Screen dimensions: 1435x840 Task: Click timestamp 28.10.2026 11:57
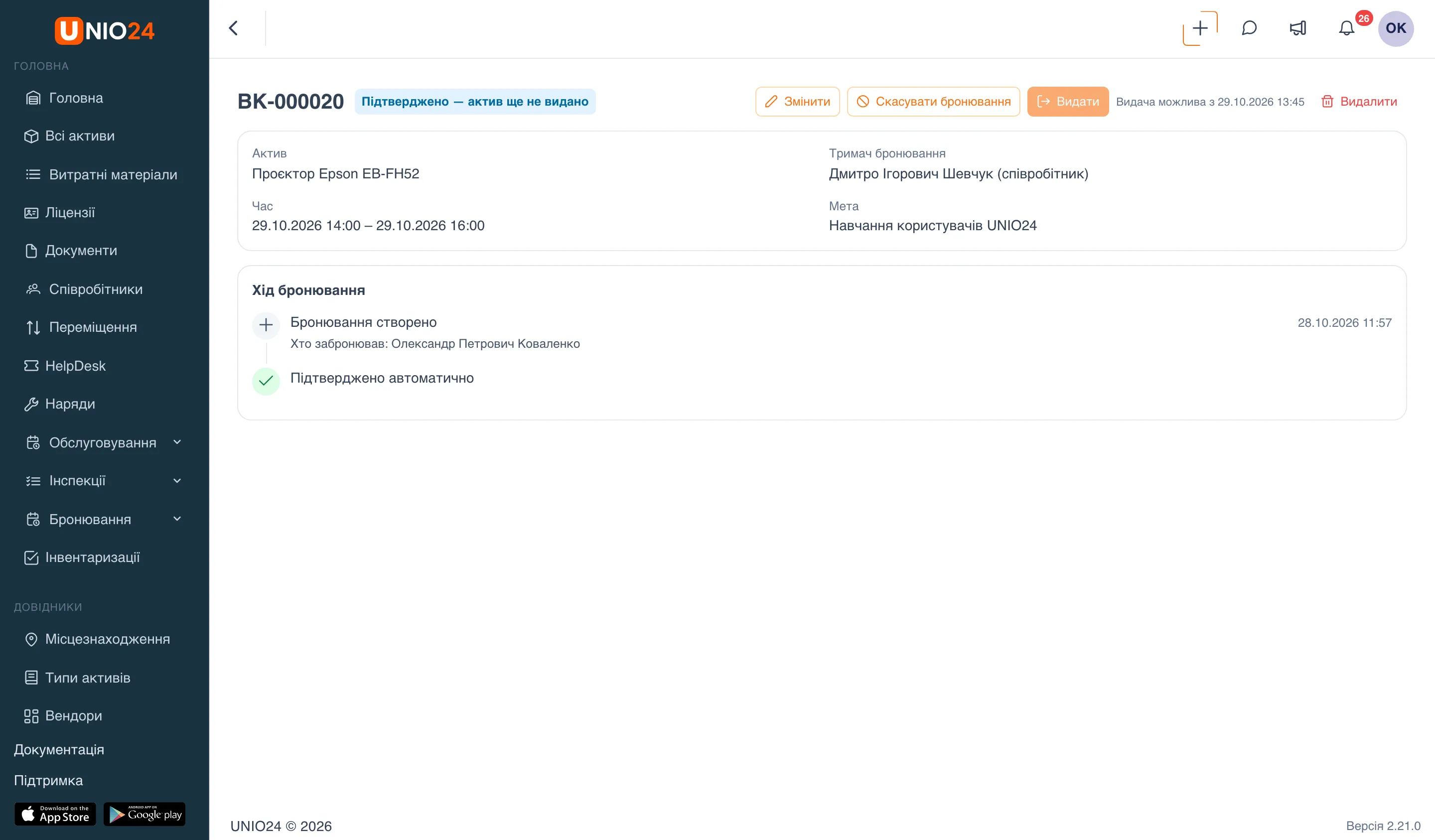[1344, 323]
